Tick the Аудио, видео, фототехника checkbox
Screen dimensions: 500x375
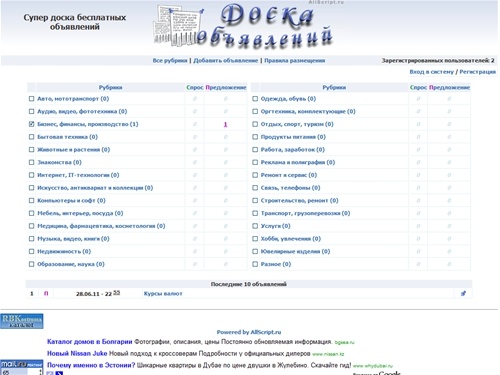click(31, 111)
